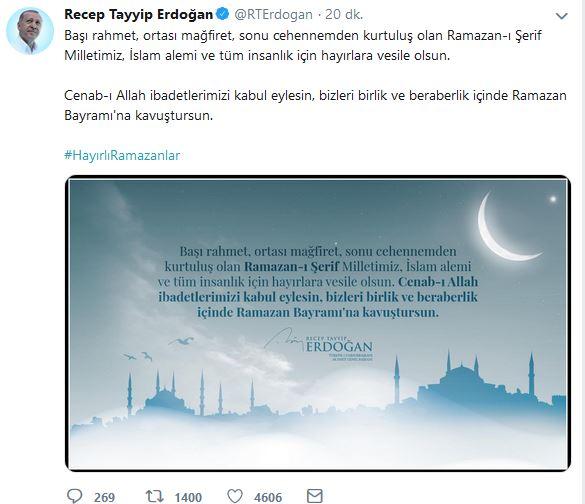Open the Recep Tayyip Erdoğan display name
Viewport: 585px width, 504px height.
138,15
